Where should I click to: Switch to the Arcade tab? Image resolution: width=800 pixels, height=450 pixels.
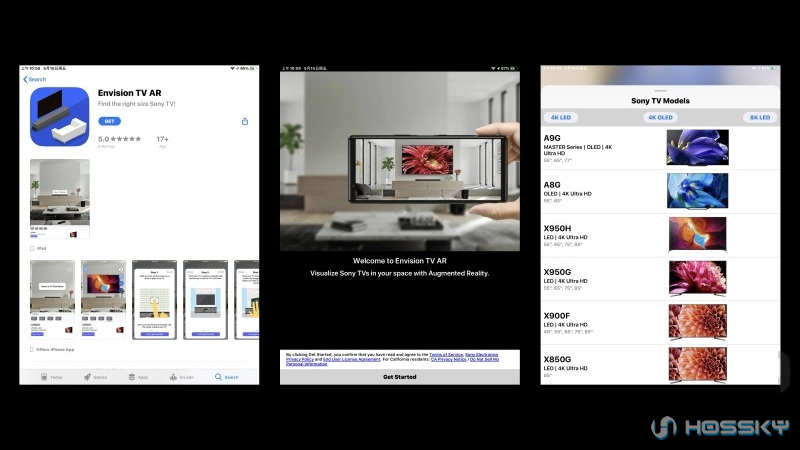point(182,377)
